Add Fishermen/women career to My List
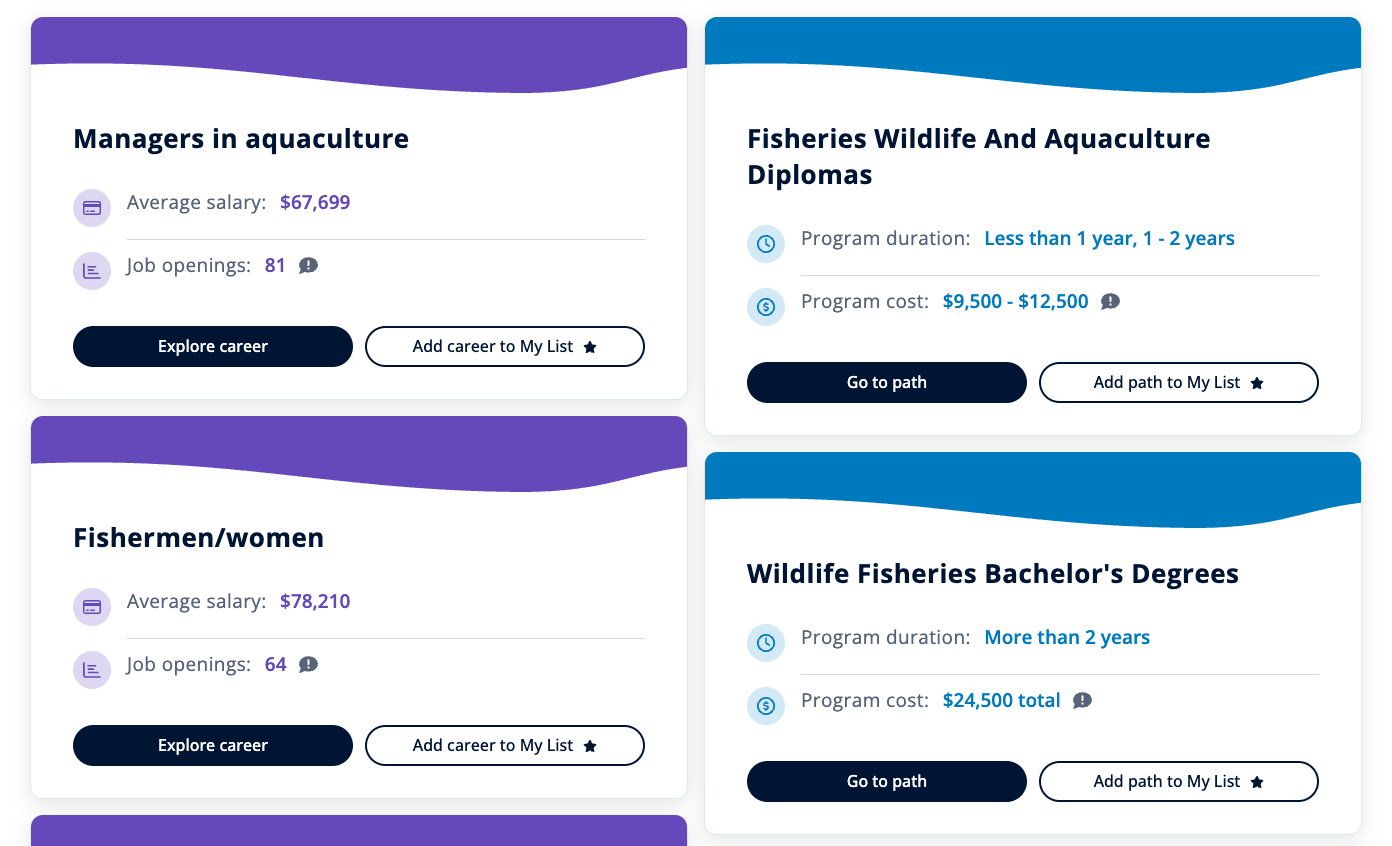 point(505,746)
